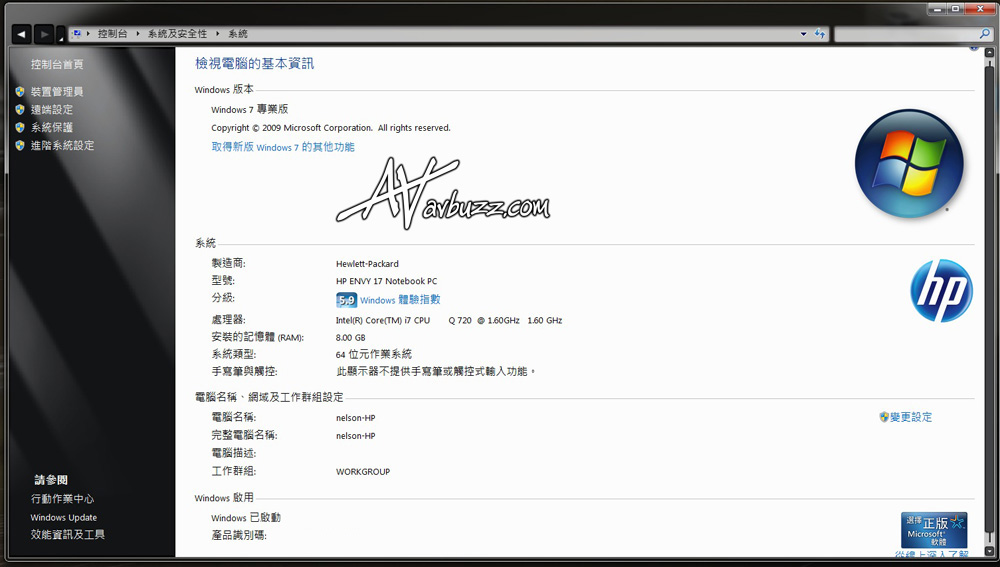The height and width of the screenshot is (567, 1000).
Task: Open 裝置管理員 from the left sidebar
Action: coord(56,92)
